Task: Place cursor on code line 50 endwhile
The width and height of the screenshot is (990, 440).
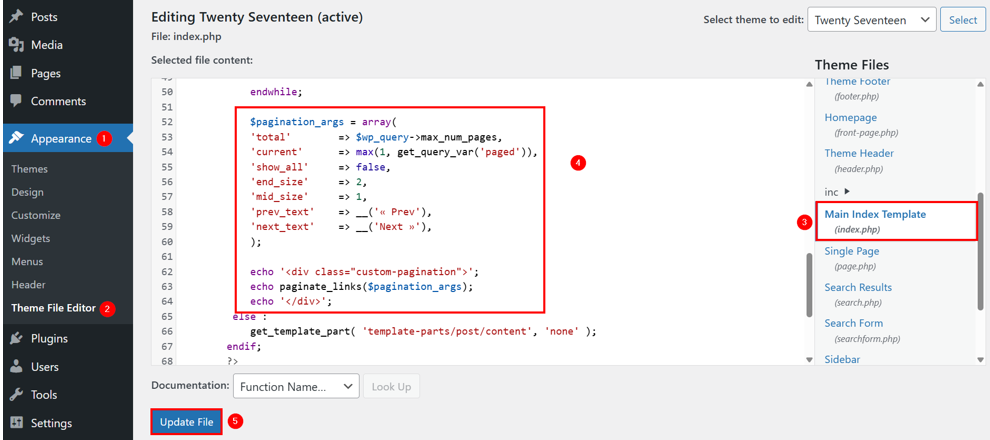Action: 277,92
